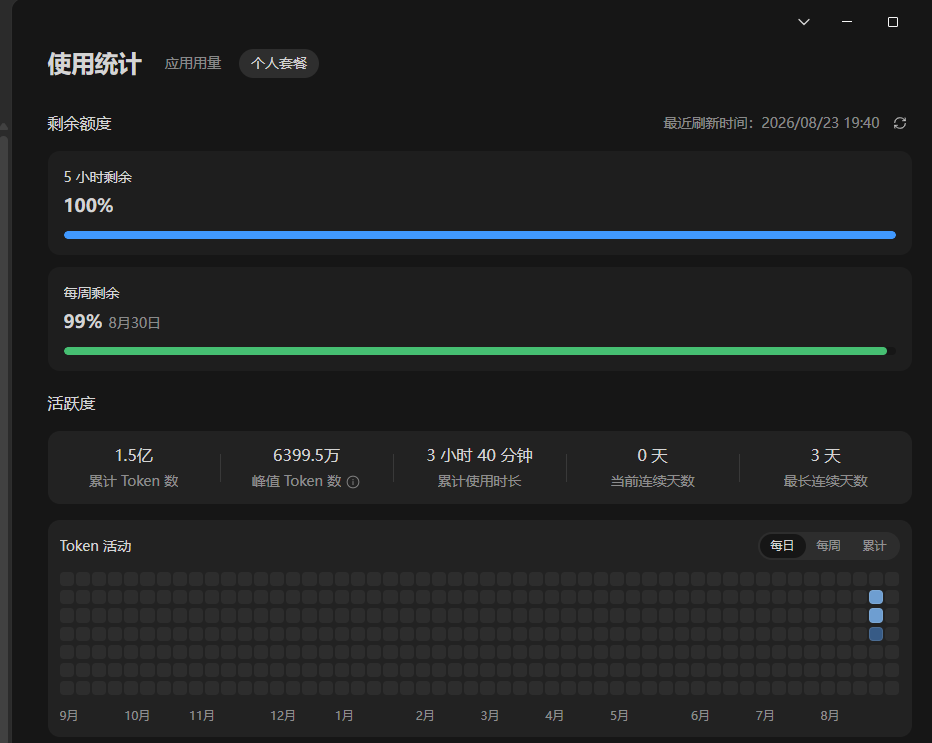Click the 100% remaining value
This screenshot has width=932, height=743.
coord(89,206)
